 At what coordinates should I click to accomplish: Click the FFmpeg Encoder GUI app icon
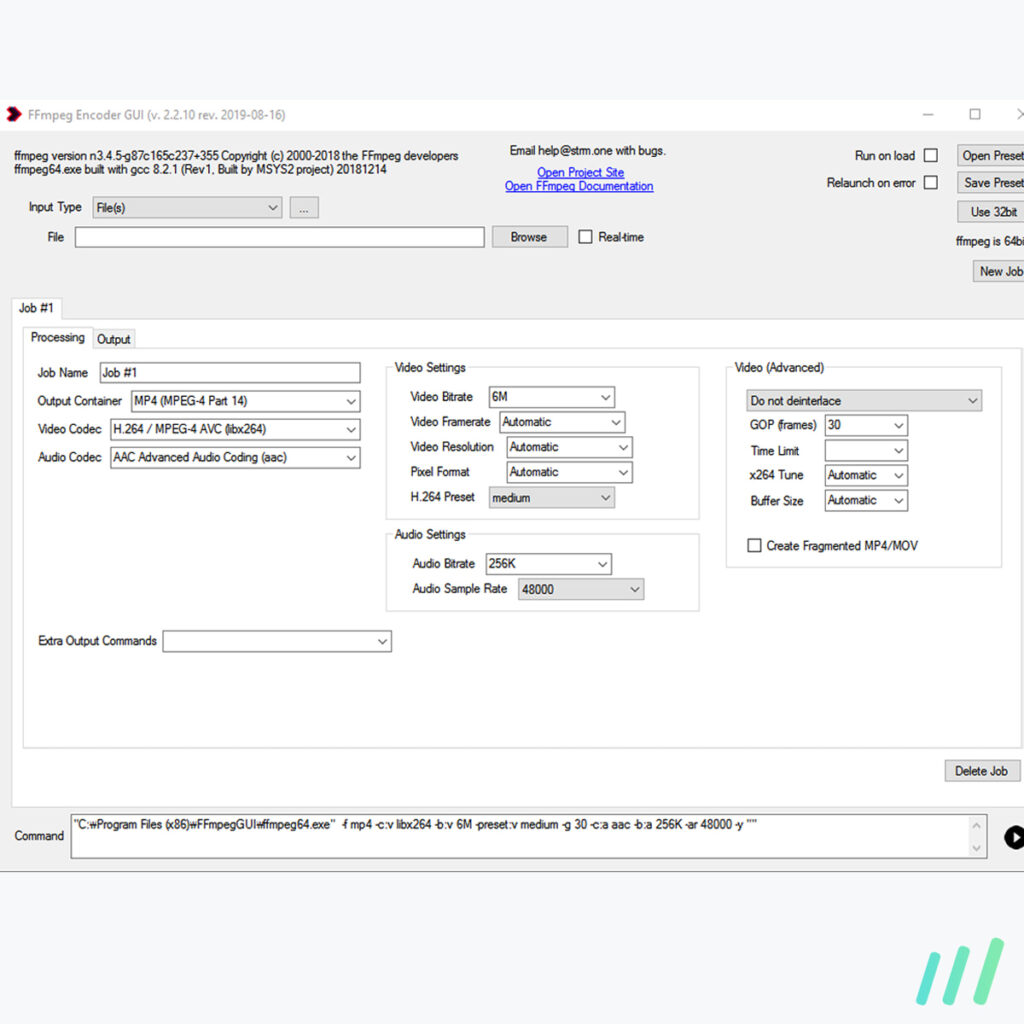[x=14, y=114]
